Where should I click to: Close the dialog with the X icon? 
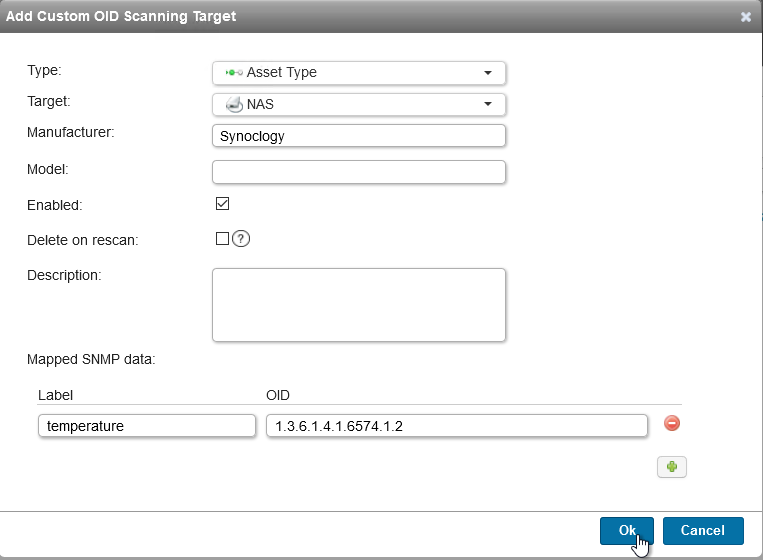pyautogui.click(x=746, y=17)
